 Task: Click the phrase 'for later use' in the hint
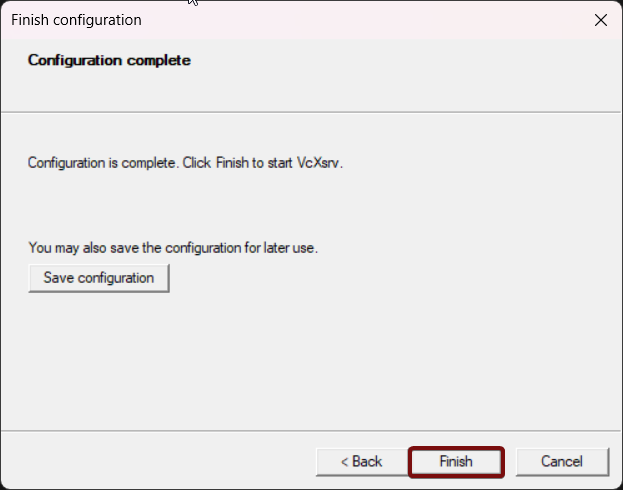(x=281, y=248)
